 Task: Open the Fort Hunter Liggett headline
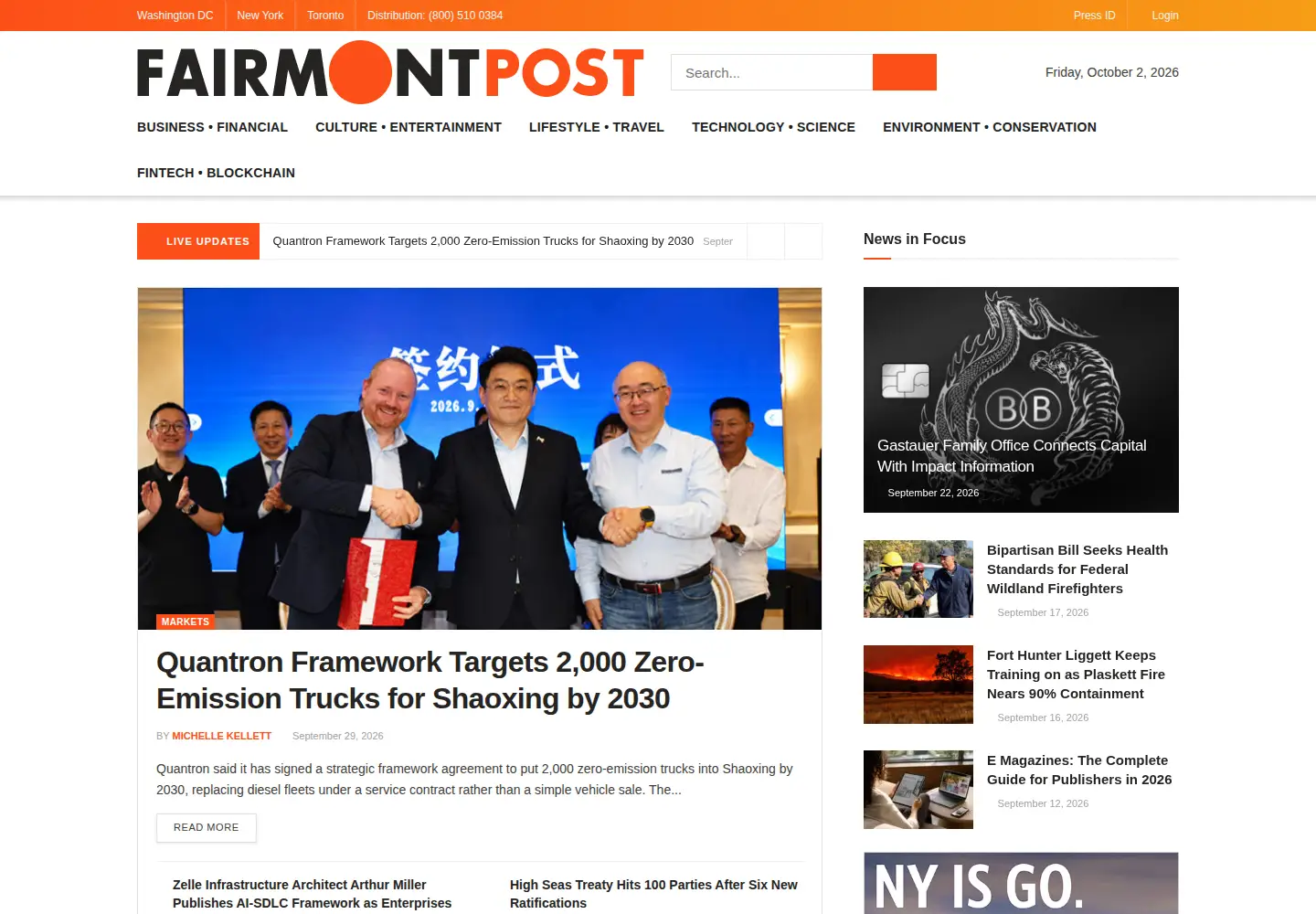point(1076,675)
